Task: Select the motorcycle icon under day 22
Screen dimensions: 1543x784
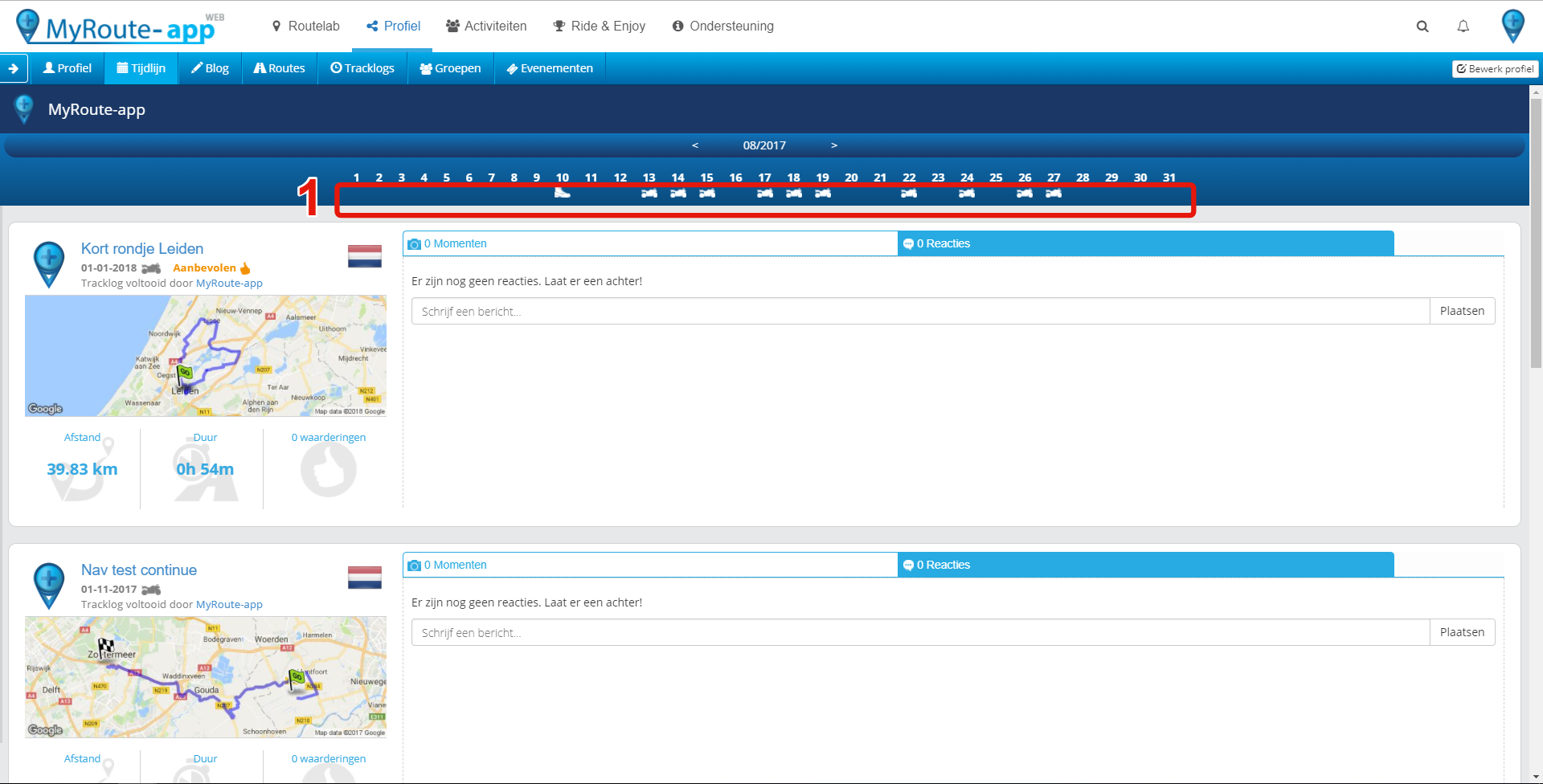Action: [909, 193]
